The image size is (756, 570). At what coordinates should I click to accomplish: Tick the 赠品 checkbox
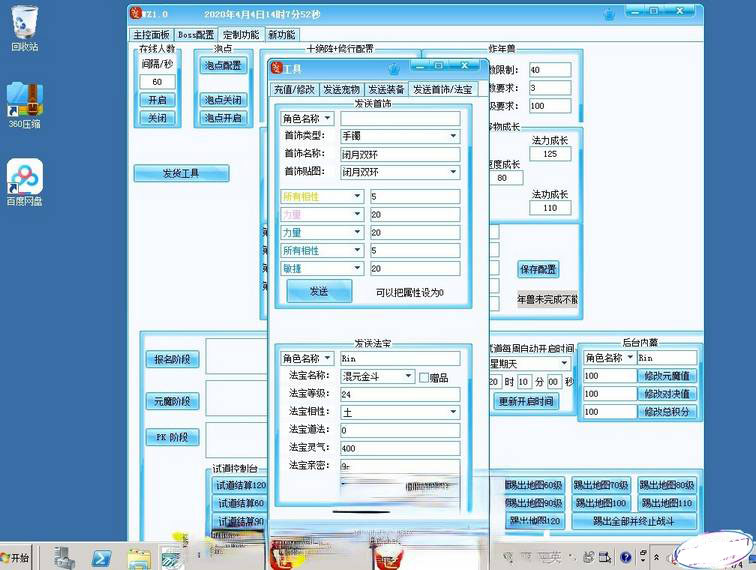point(424,377)
